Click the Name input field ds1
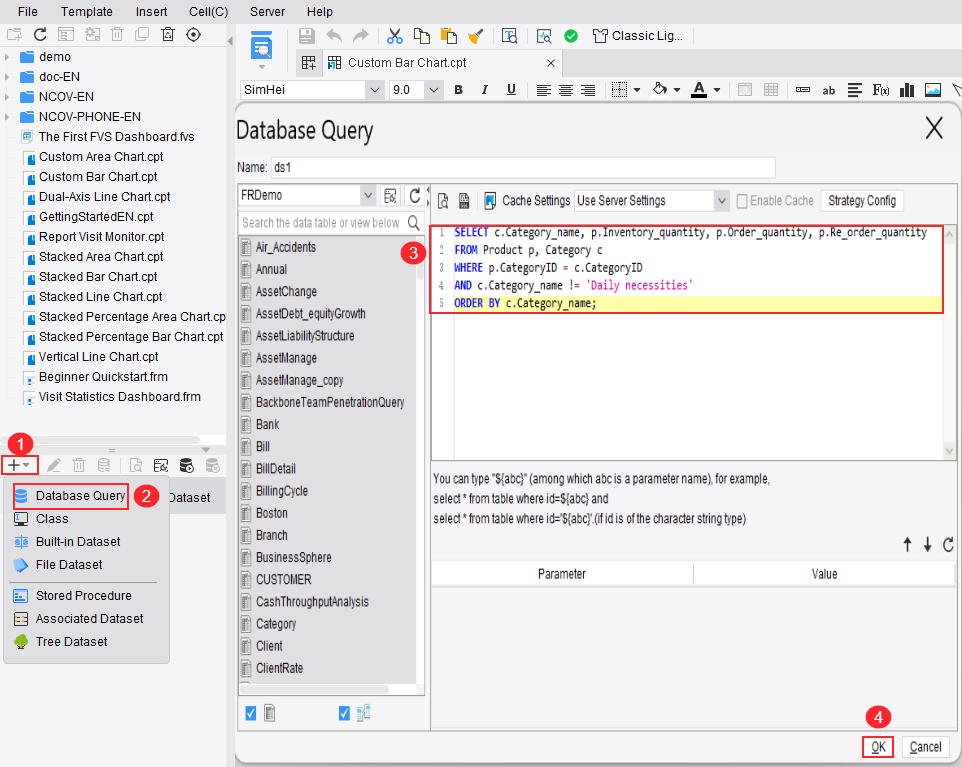 [523, 168]
